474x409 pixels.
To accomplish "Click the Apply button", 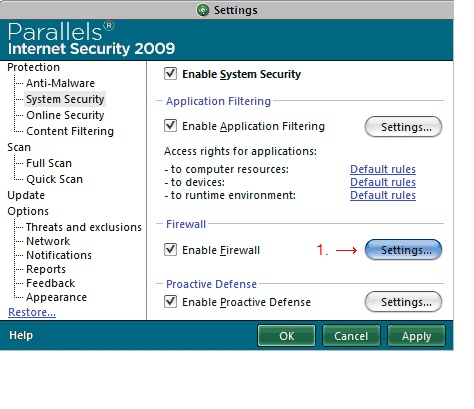I will [416, 336].
